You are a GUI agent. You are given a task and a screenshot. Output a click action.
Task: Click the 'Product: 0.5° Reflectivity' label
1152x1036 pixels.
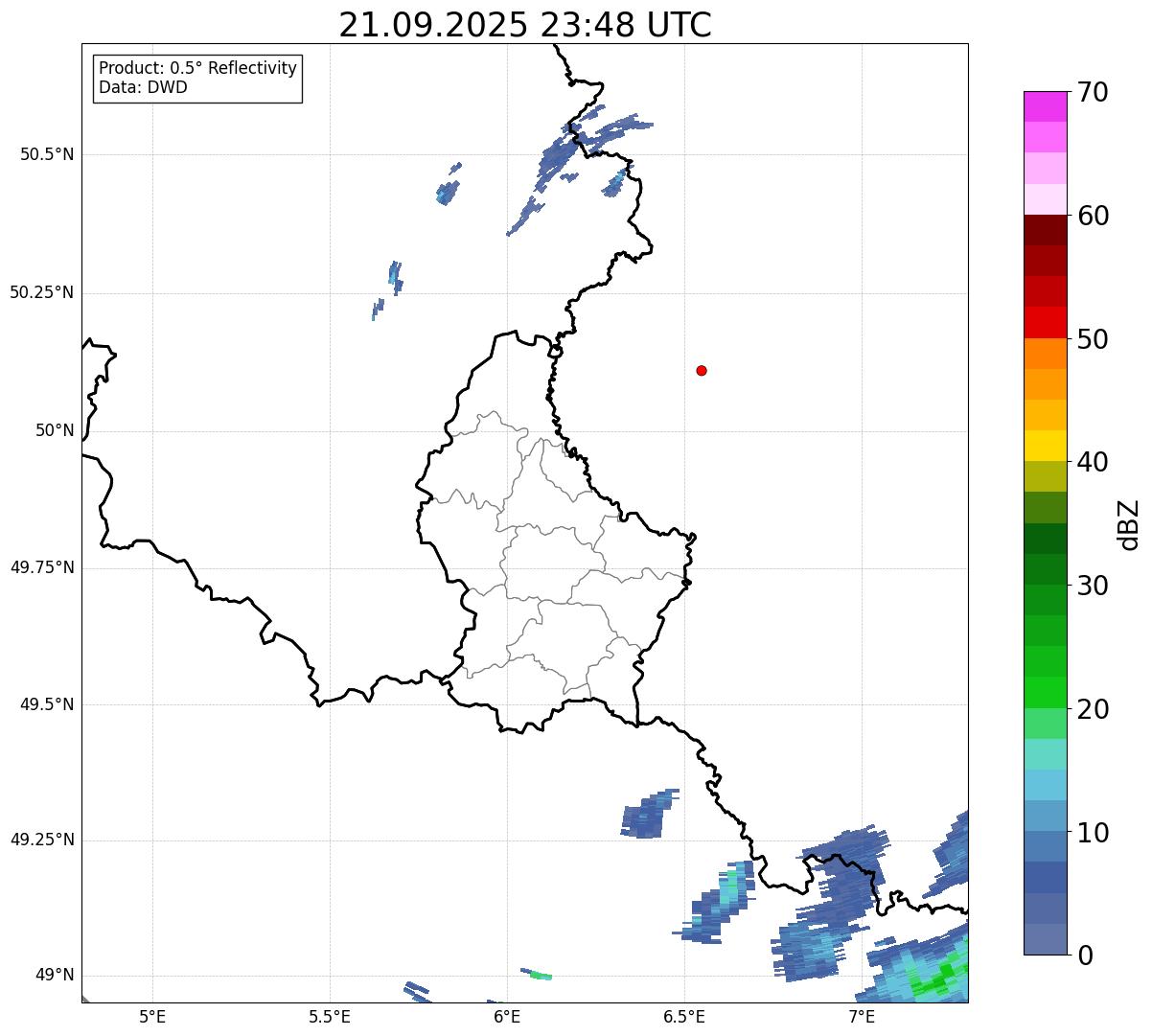pyautogui.click(x=197, y=69)
